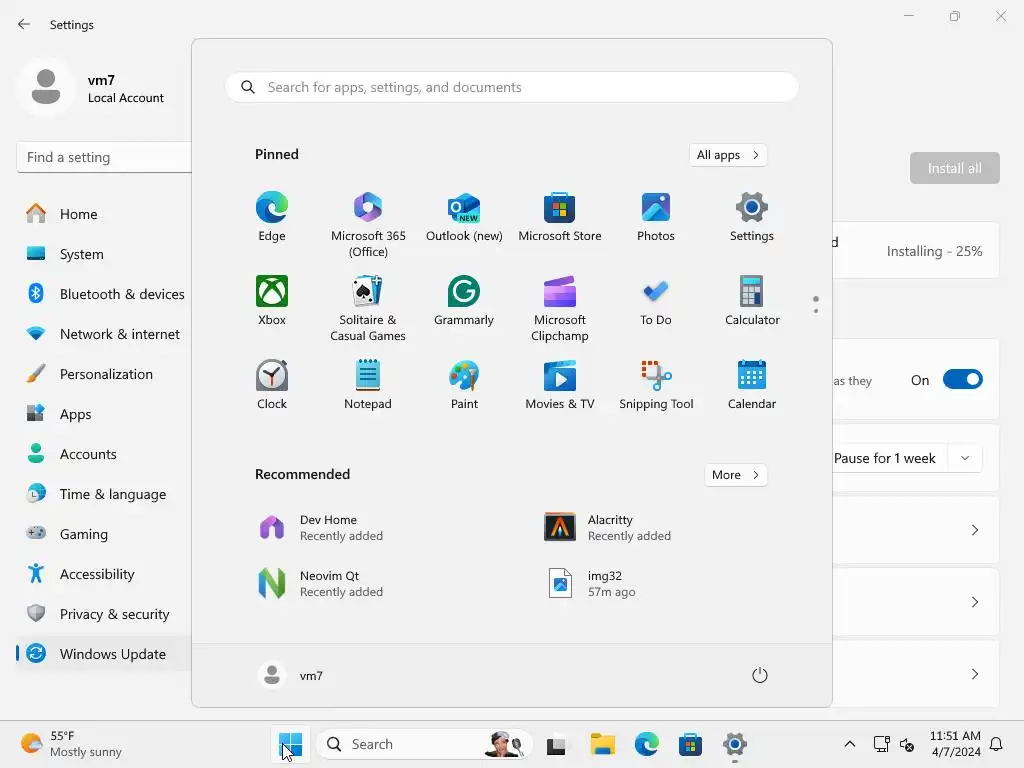This screenshot has height=768, width=1024.
Task: Open Bluetooth & devices settings
Action: 104,294
